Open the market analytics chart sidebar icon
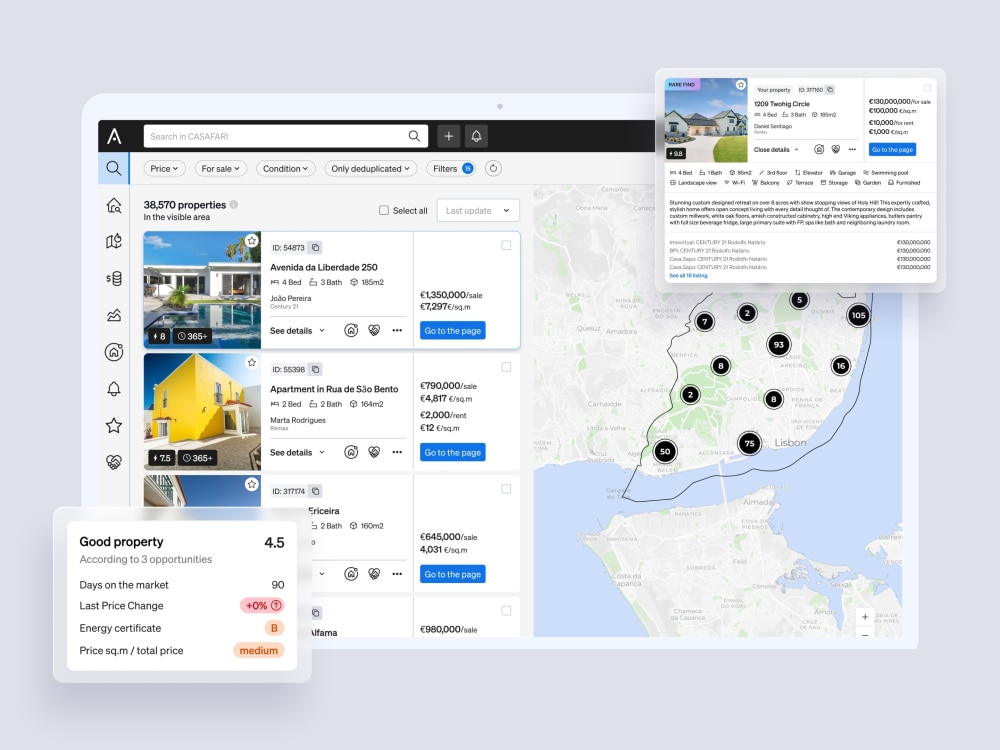 pyautogui.click(x=114, y=315)
